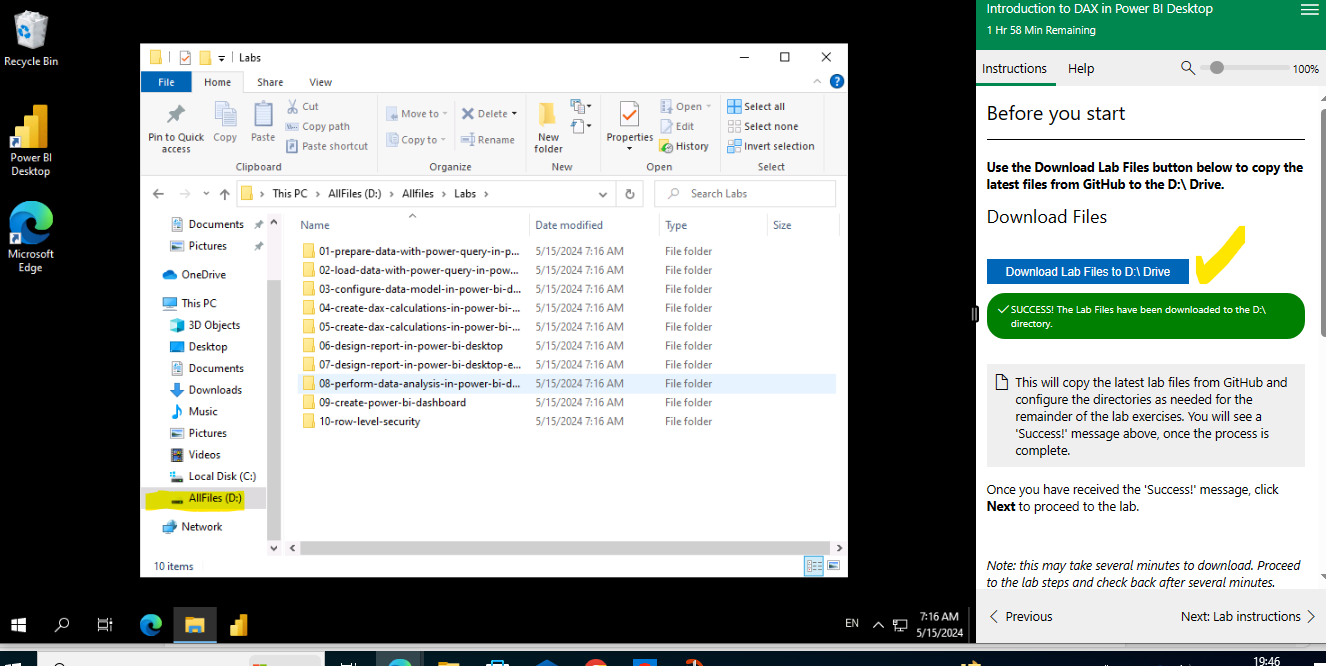Image resolution: width=1326 pixels, height=666 pixels.
Task: Open the address bar dropdown arrow
Action: tap(602, 193)
